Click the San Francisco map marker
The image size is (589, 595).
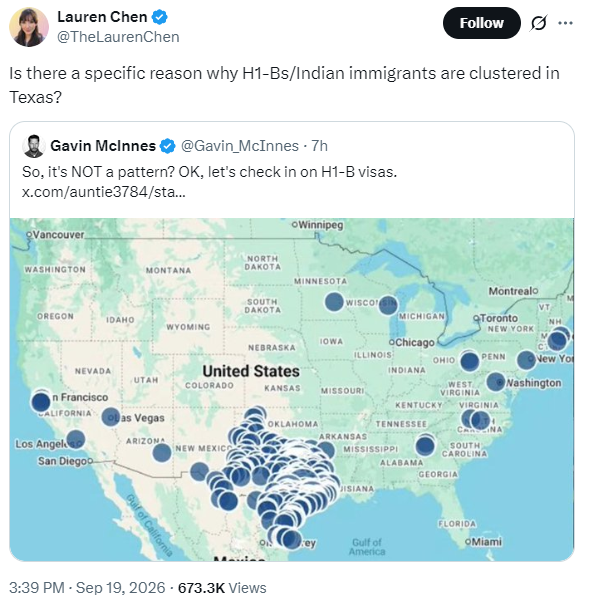point(41,402)
